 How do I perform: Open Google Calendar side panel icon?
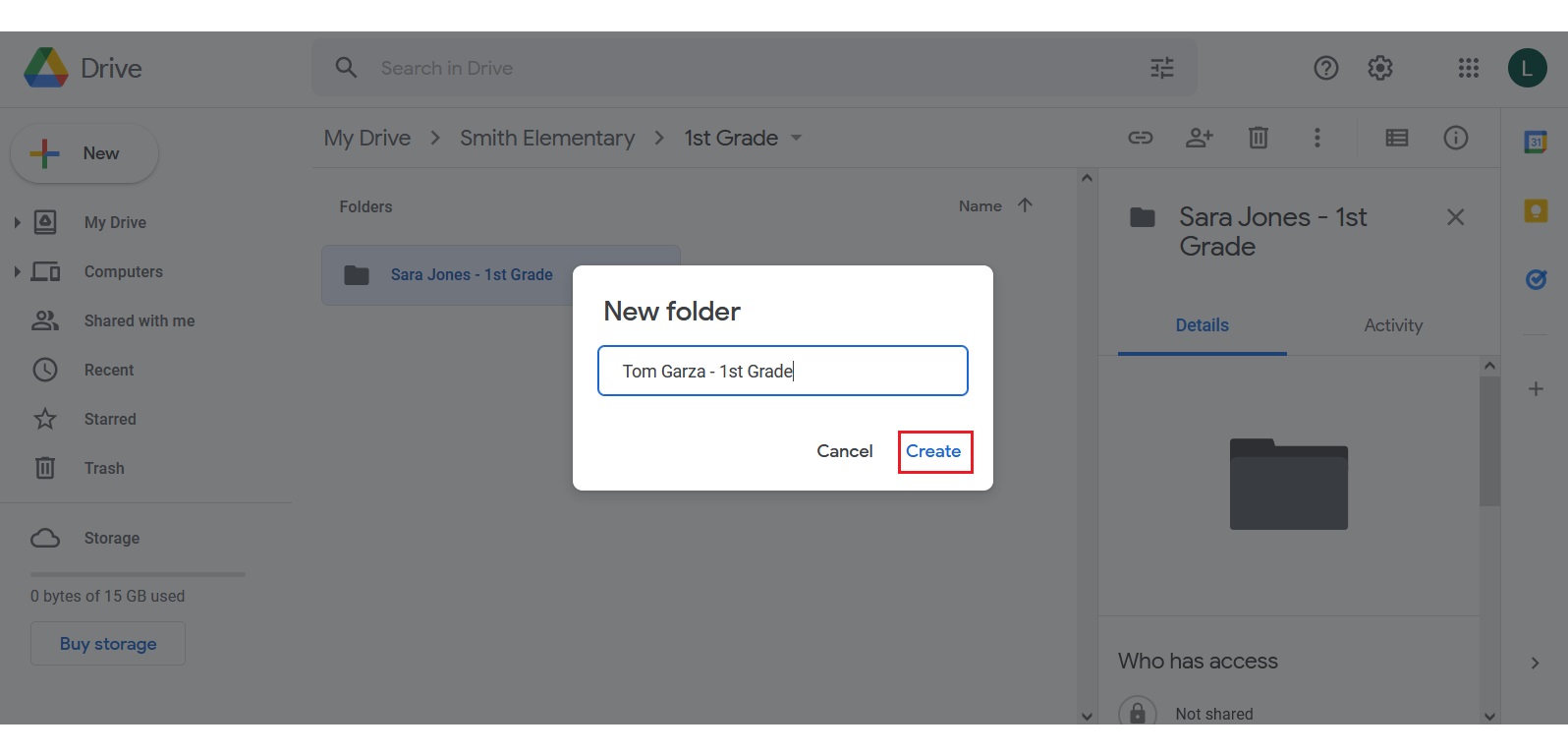pos(1536,142)
